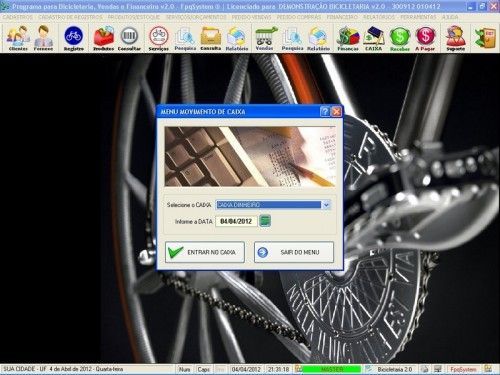This screenshot has height=375, width=500.
Task: Click the SAIR DO MENU button
Action: (294, 252)
